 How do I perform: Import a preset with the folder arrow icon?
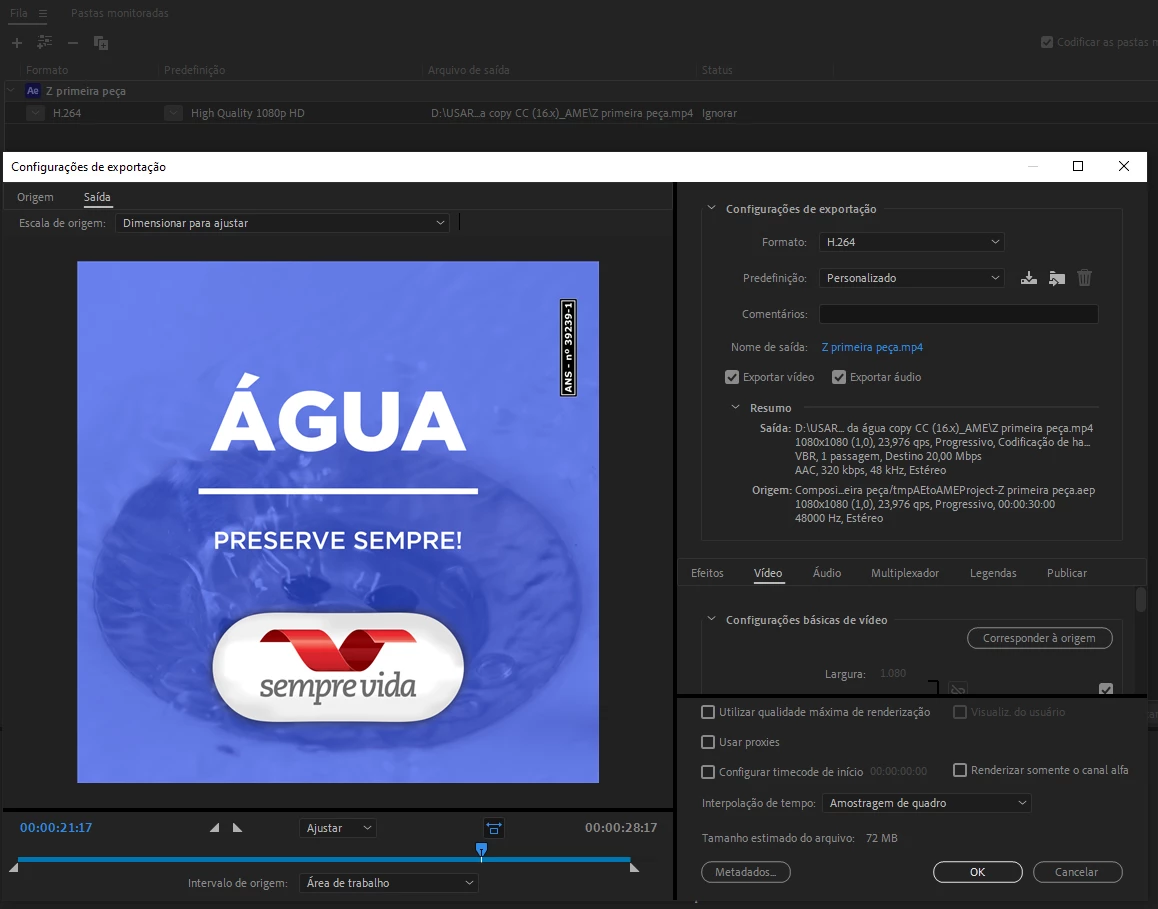pyautogui.click(x=1057, y=278)
